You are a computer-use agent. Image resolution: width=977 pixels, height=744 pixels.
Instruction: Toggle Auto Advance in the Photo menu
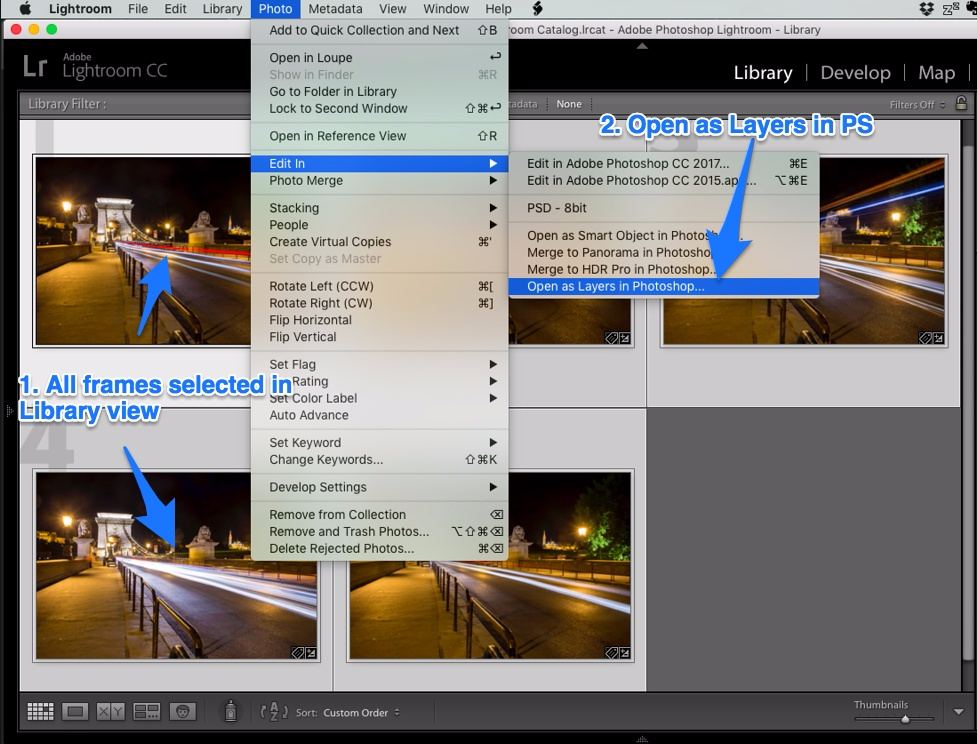coord(379,415)
